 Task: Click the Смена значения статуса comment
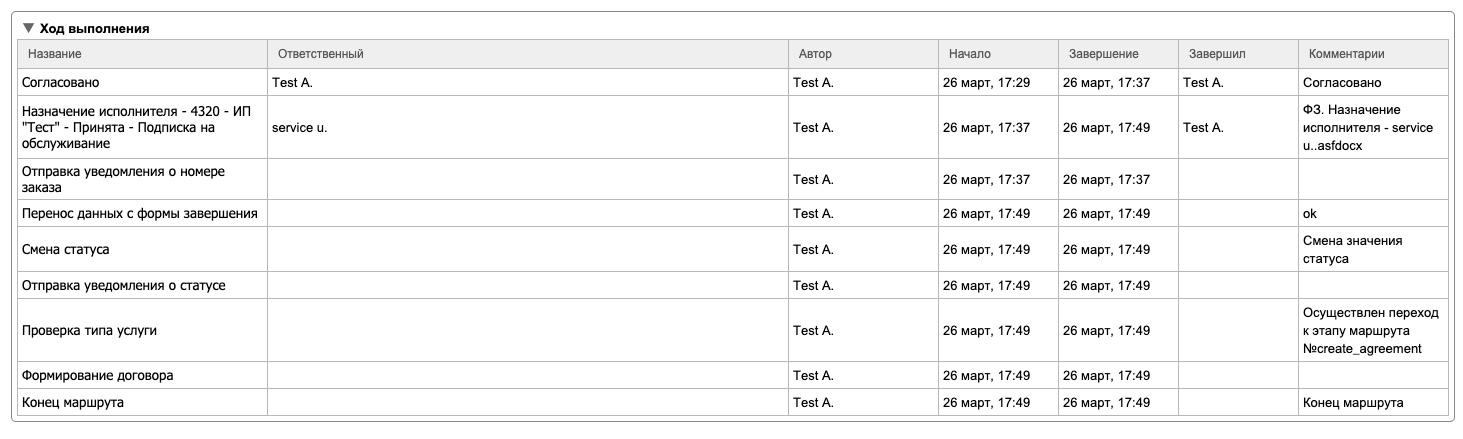click(1352, 249)
